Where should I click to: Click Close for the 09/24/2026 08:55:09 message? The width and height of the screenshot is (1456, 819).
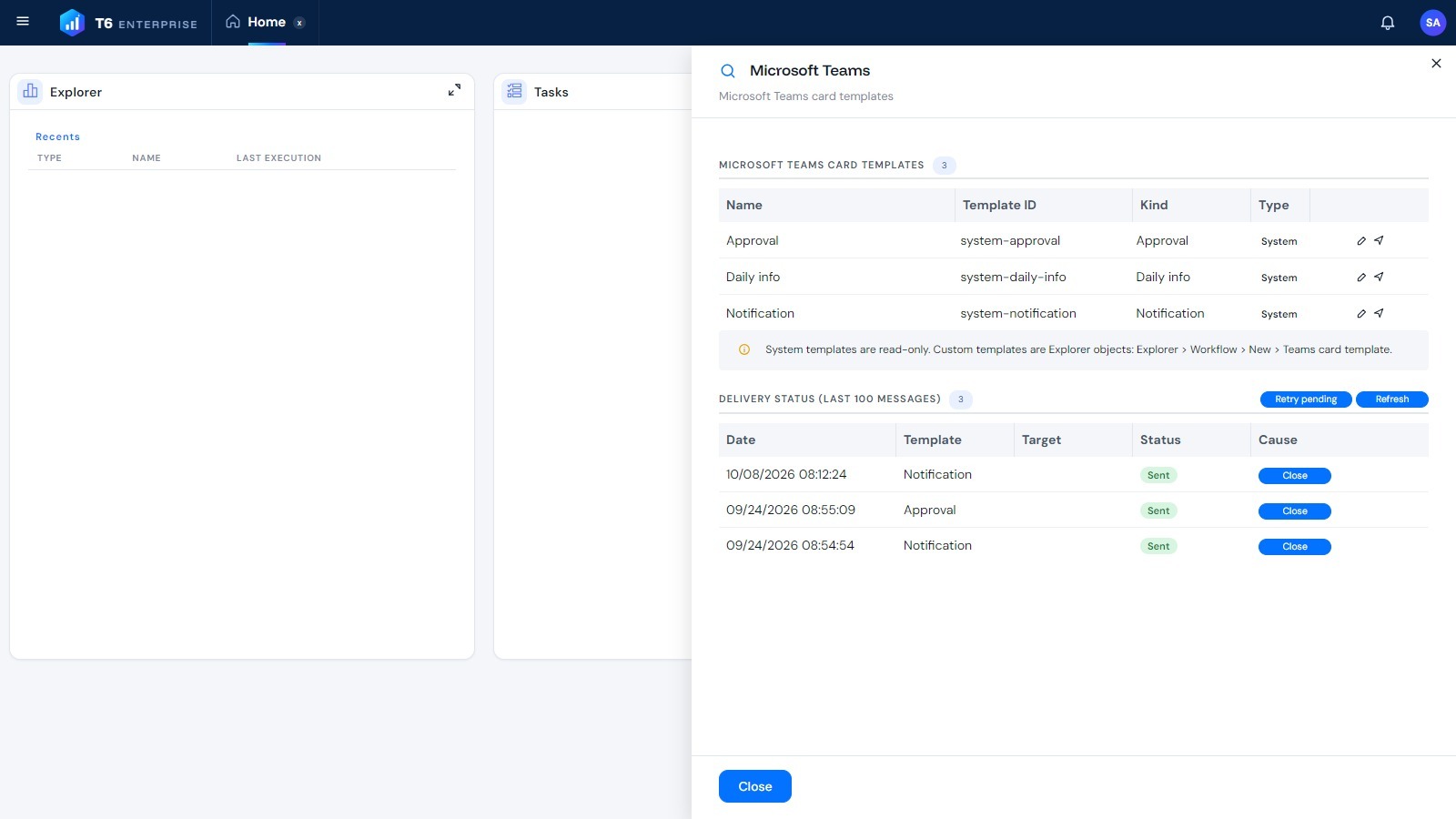click(x=1294, y=511)
